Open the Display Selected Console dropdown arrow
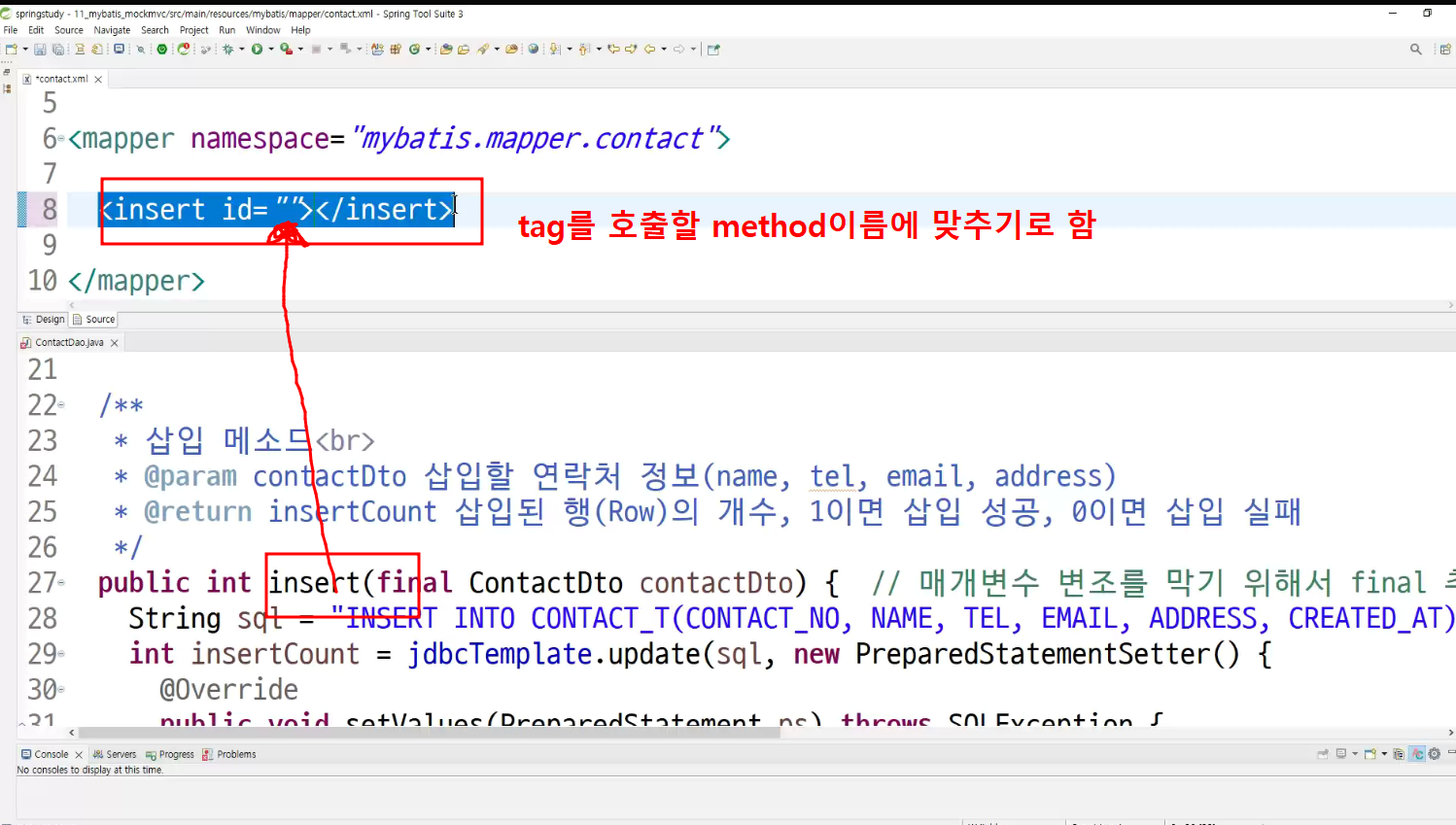1456x825 pixels. [x=1355, y=753]
